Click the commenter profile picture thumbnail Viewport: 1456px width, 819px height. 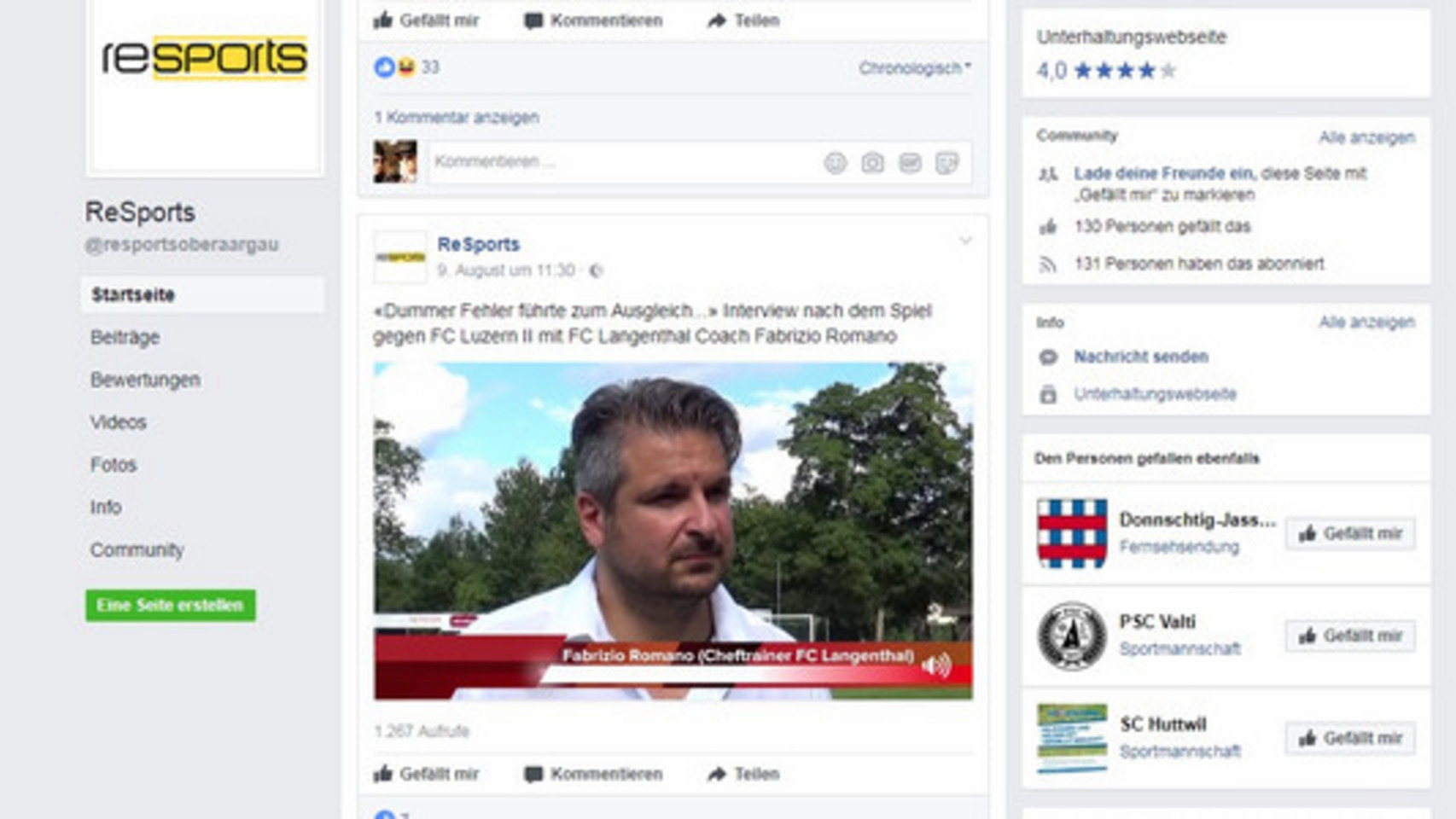395,161
